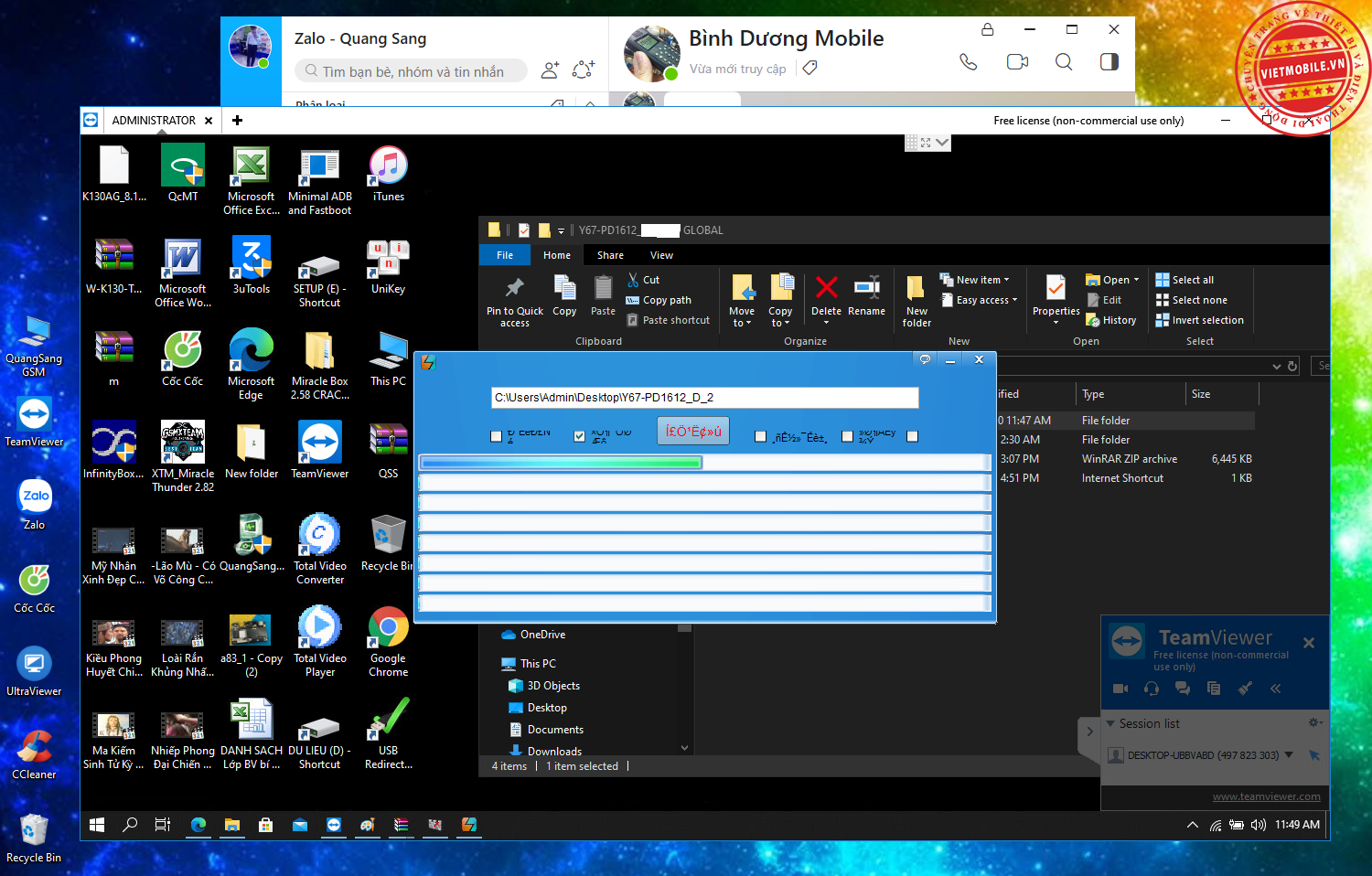Open Task View in the remote taskbar
This screenshot has height=876, width=1372.
(x=163, y=825)
